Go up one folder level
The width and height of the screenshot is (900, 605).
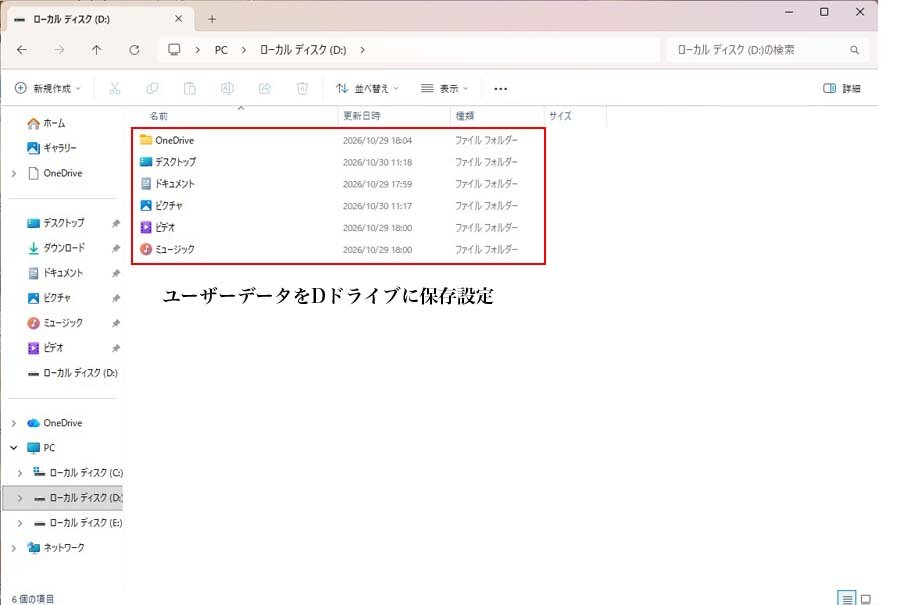pyautogui.click(x=96, y=50)
